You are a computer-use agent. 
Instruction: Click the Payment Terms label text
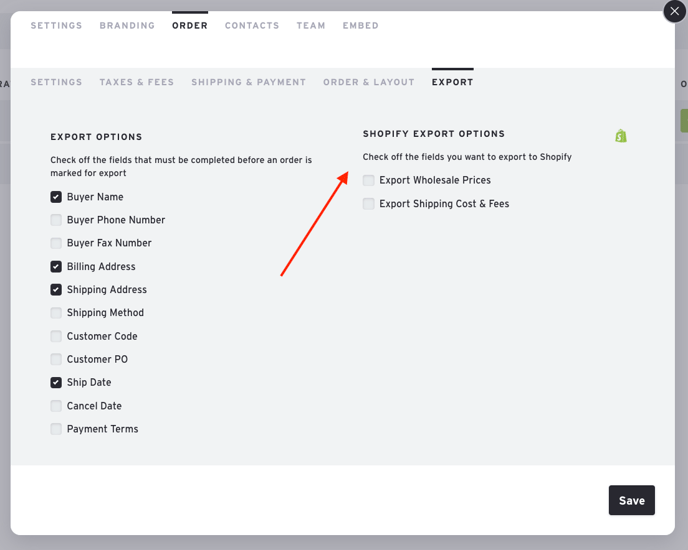pyautogui.click(x=102, y=429)
